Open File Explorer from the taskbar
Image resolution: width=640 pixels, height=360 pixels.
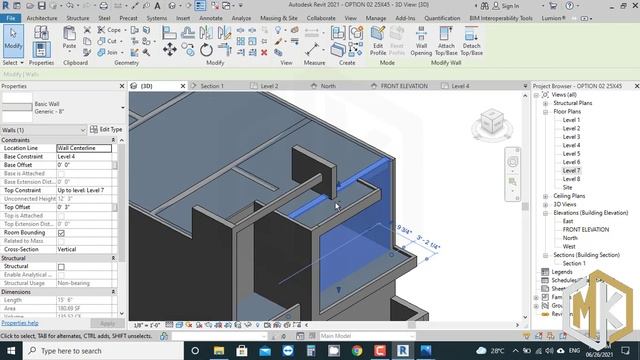[x=219, y=351]
